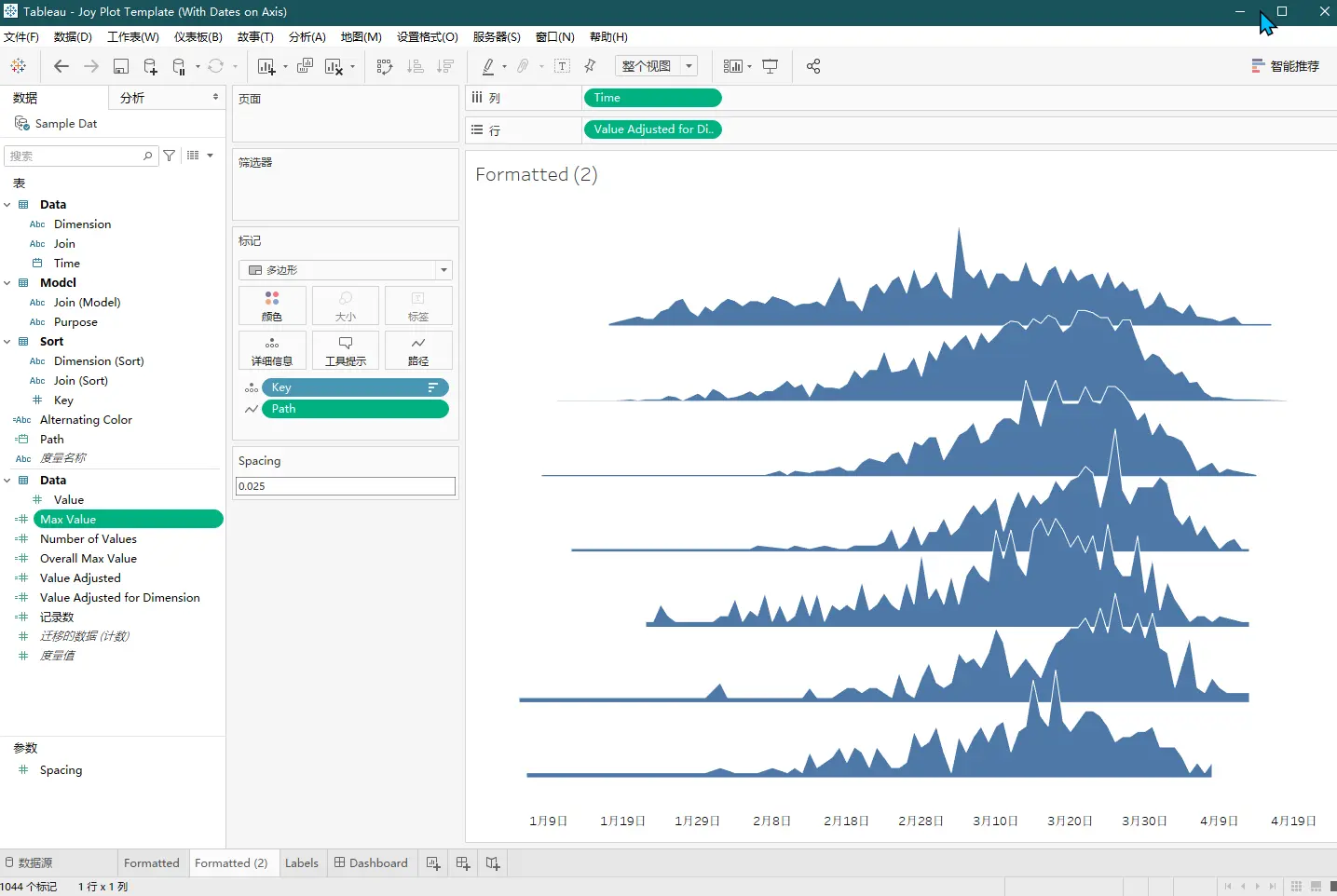The width and height of the screenshot is (1337, 896).
Task: Open the Show/Hide cards icon
Action: tap(733, 66)
